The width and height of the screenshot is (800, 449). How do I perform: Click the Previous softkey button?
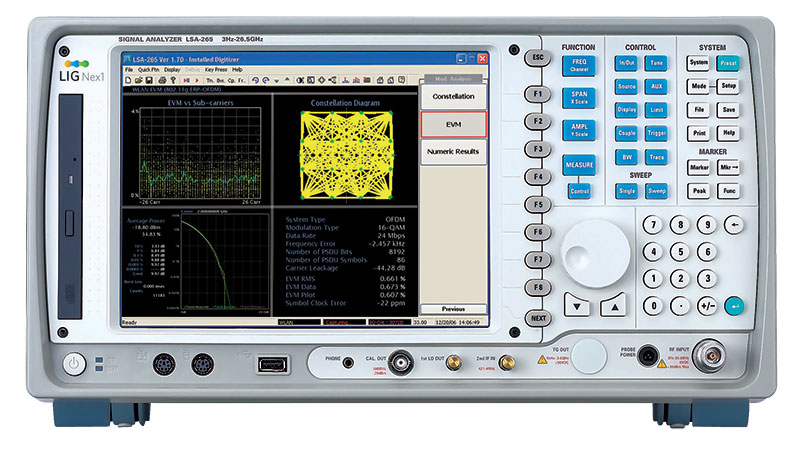[x=453, y=309]
